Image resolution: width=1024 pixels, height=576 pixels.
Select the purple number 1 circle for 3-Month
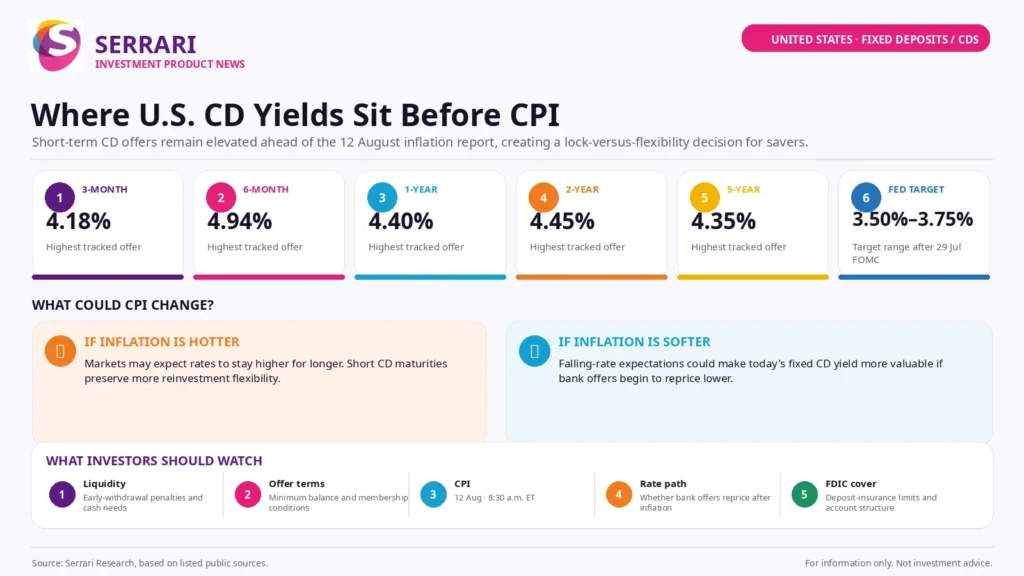[x=59, y=197]
